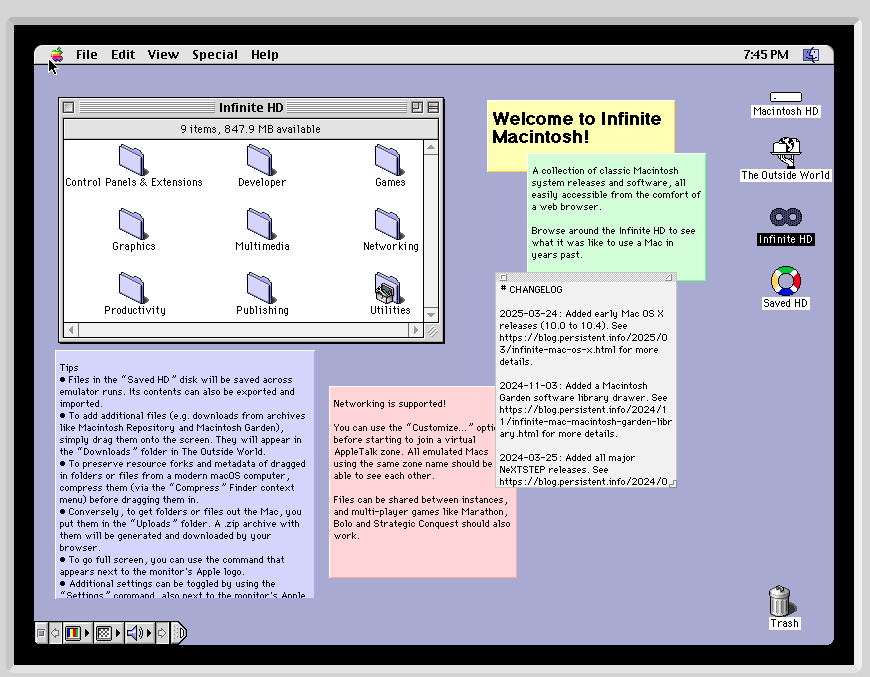
Task: Expand the desktop pattern module's arrow
Action: click(117, 633)
